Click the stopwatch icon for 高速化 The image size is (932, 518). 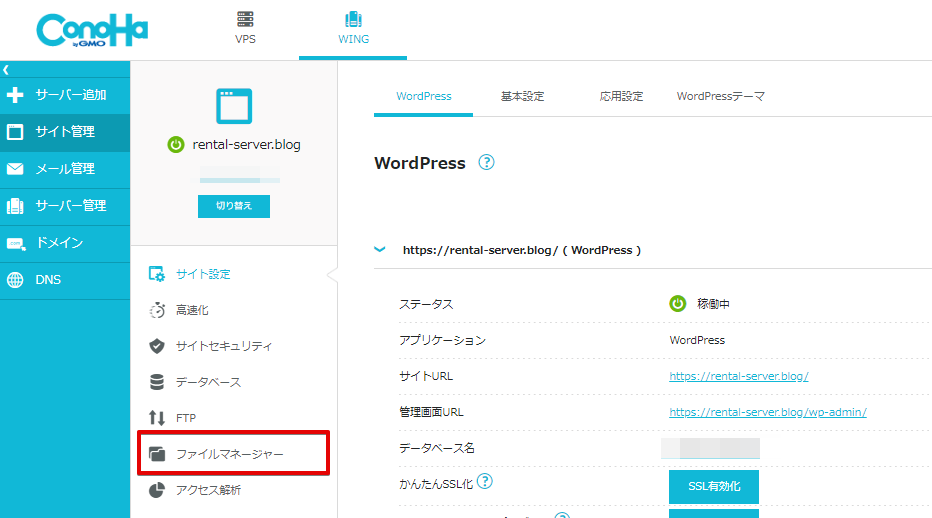157,310
